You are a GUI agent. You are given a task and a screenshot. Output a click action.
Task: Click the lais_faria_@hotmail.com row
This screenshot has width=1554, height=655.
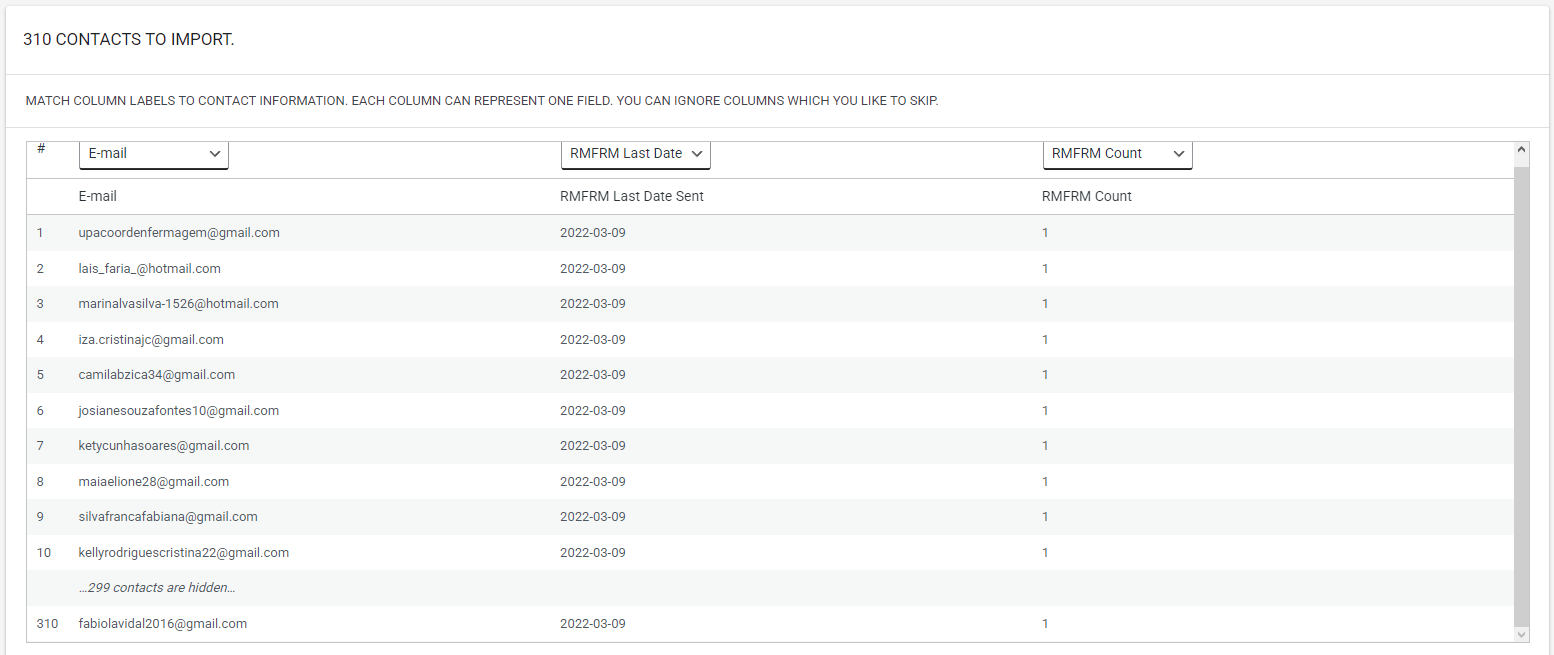click(x=150, y=269)
